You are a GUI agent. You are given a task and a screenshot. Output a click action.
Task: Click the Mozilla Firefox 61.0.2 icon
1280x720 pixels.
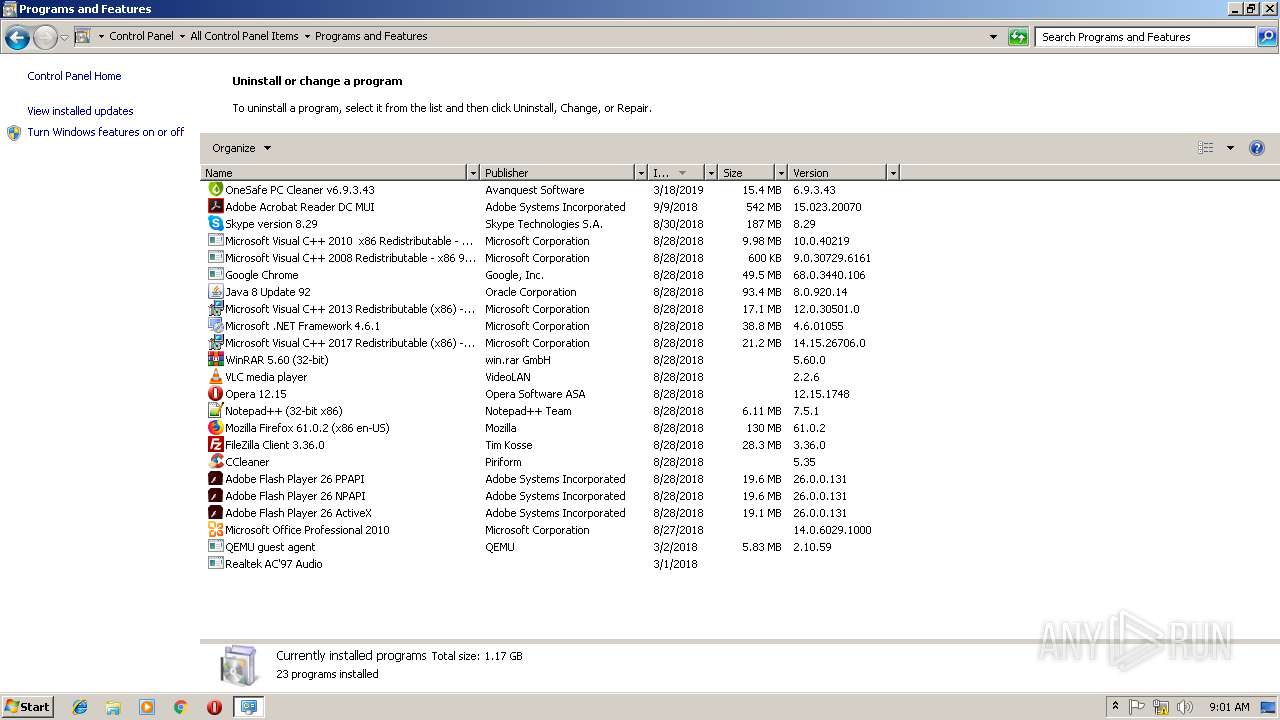click(x=215, y=427)
